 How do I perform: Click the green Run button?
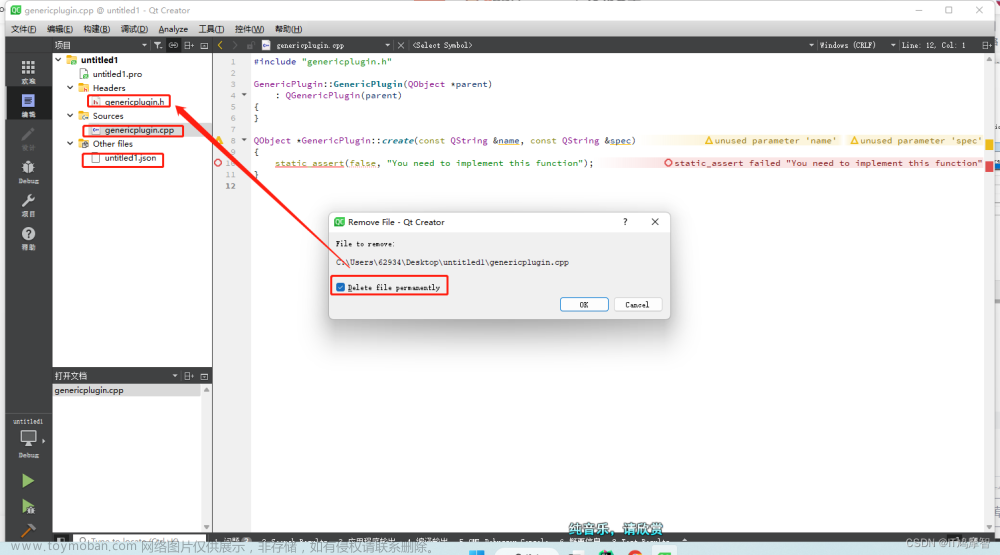click(27, 480)
